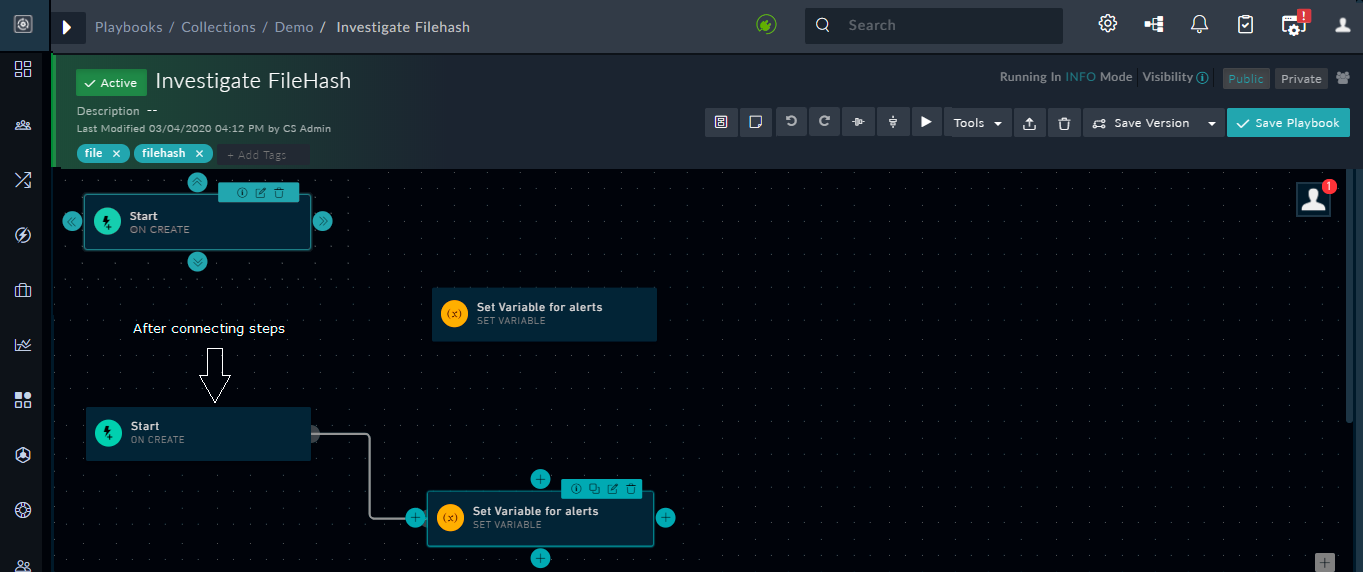Open the canvas avatar icon with red badge
The width and height of the screenshot is (1363, 572).
(x=1315, y=199)
